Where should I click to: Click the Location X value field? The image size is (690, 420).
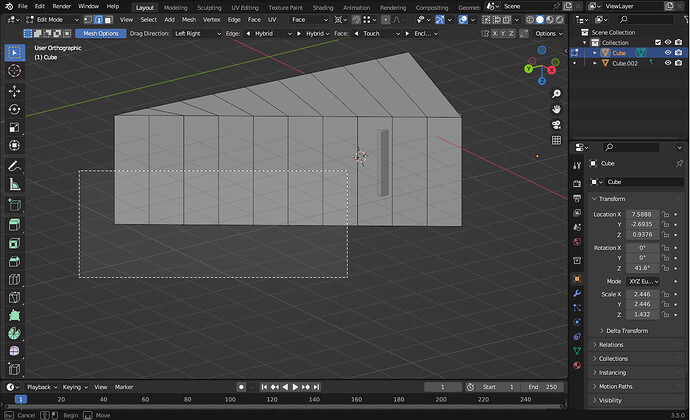click(x=642, y=214)
